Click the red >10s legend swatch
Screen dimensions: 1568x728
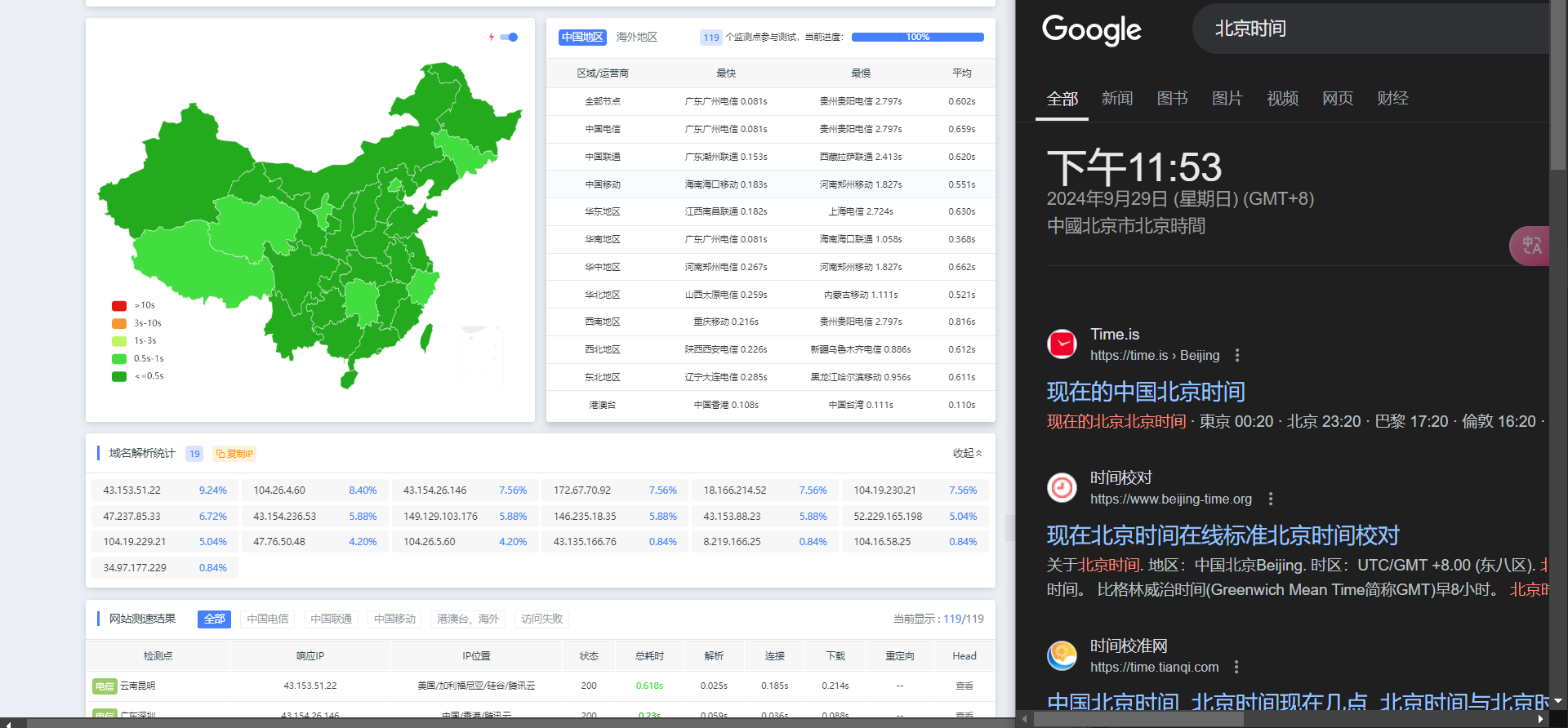point(119,305)
